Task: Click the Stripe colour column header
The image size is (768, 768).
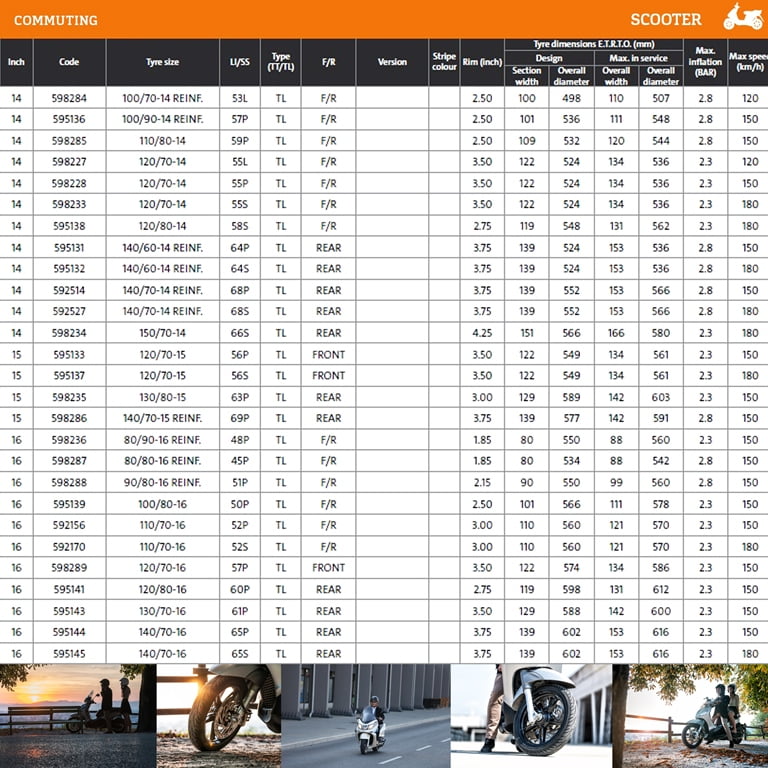Action: point(444,62)
